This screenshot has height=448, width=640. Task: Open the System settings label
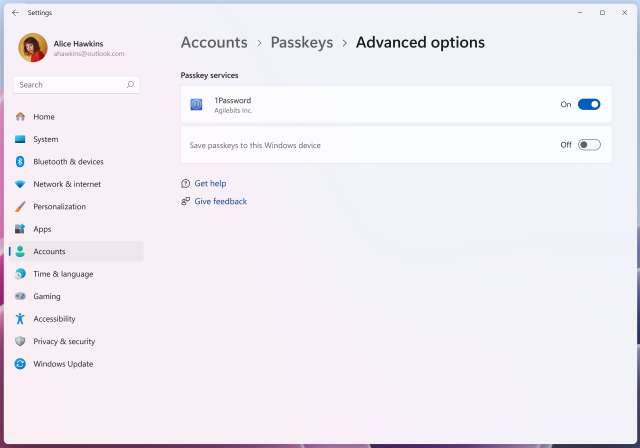click(46, 139)
